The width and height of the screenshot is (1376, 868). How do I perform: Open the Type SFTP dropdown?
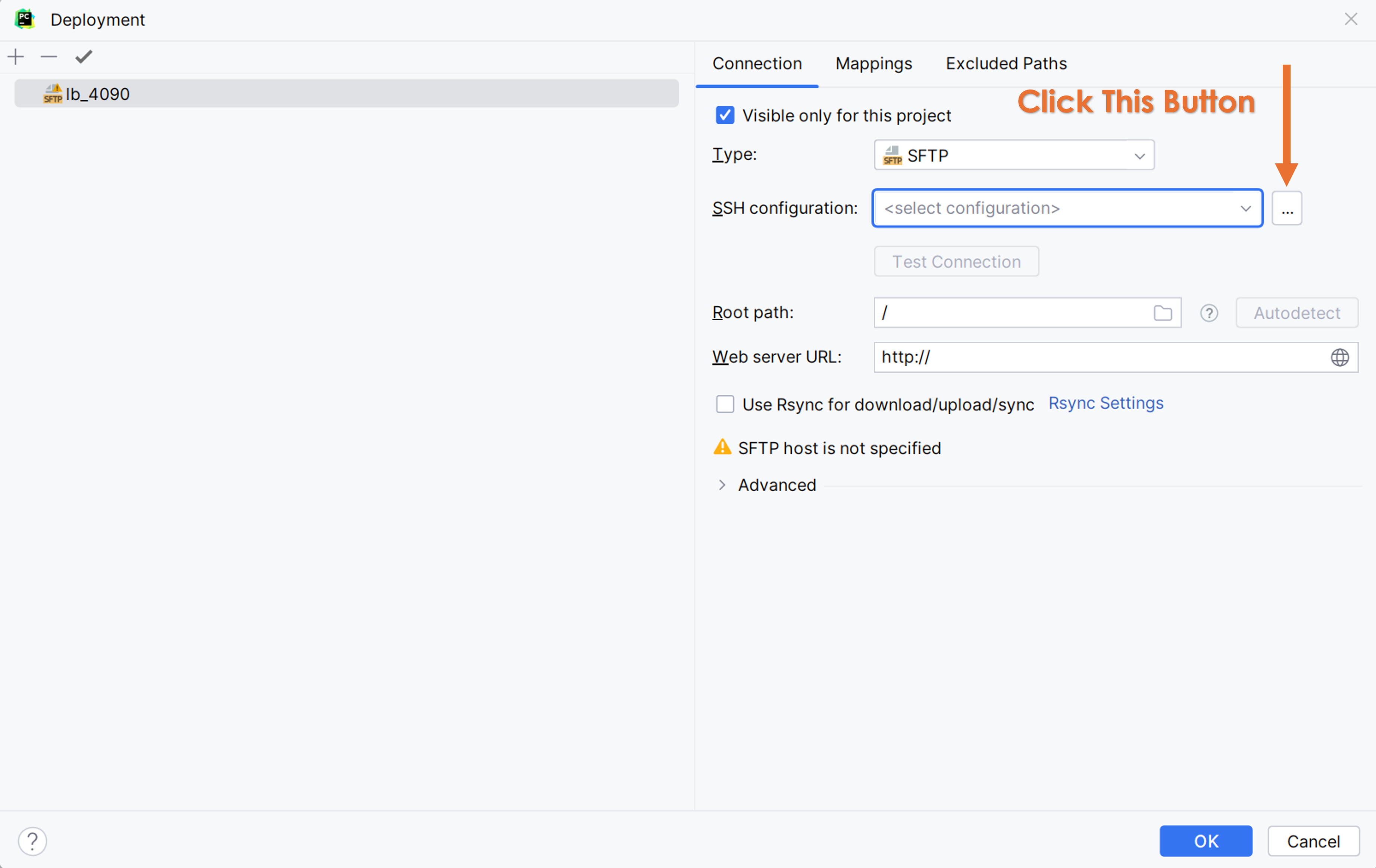tap(1013, 156)
